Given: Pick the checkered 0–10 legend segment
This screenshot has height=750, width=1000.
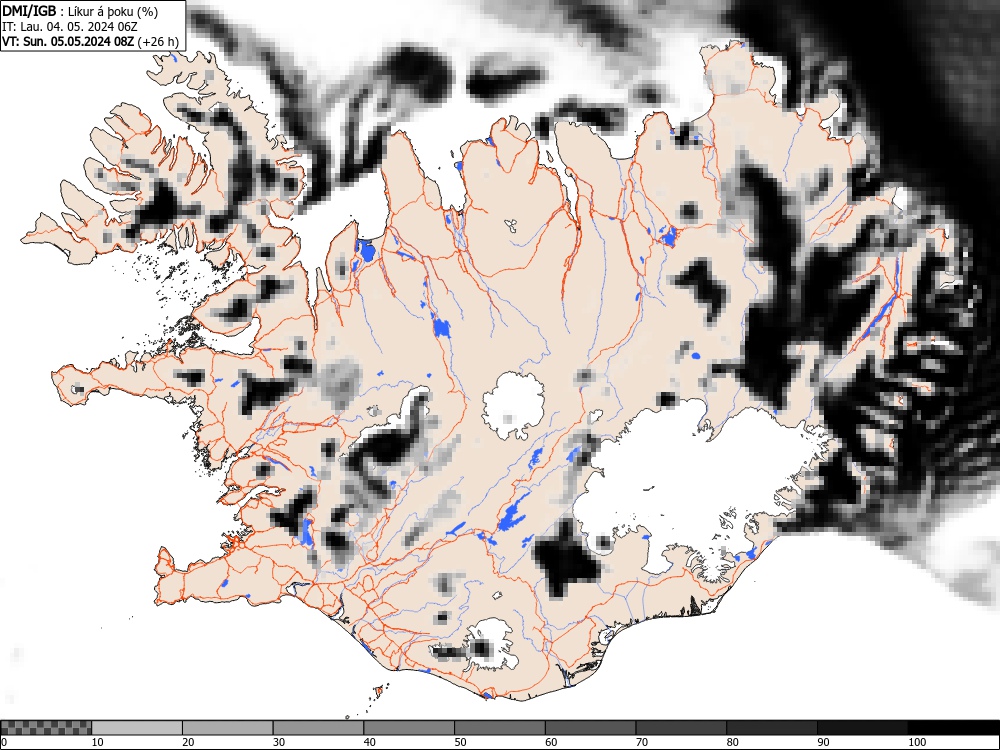Looking at the screenshot, I should pos(46,728).
